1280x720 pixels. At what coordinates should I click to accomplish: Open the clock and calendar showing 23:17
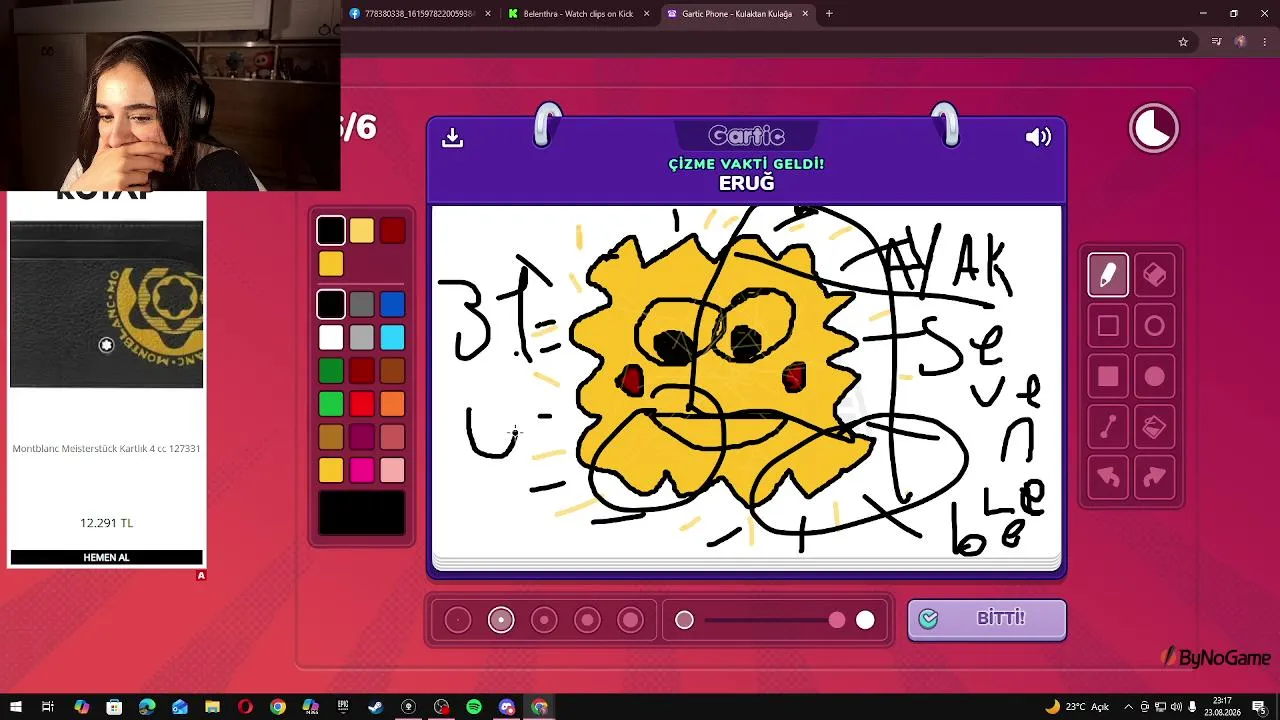[x=1222, y=707]
